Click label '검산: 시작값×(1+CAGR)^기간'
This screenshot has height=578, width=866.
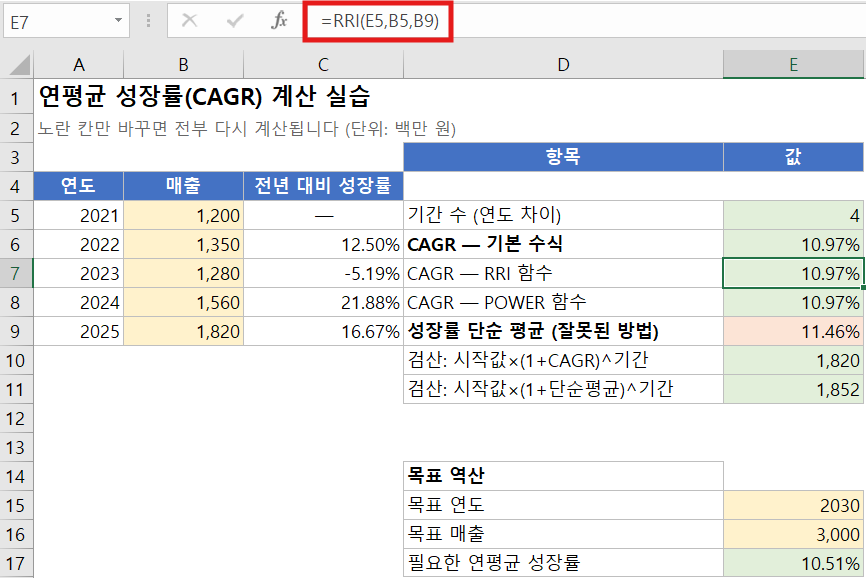coord(563,360)
